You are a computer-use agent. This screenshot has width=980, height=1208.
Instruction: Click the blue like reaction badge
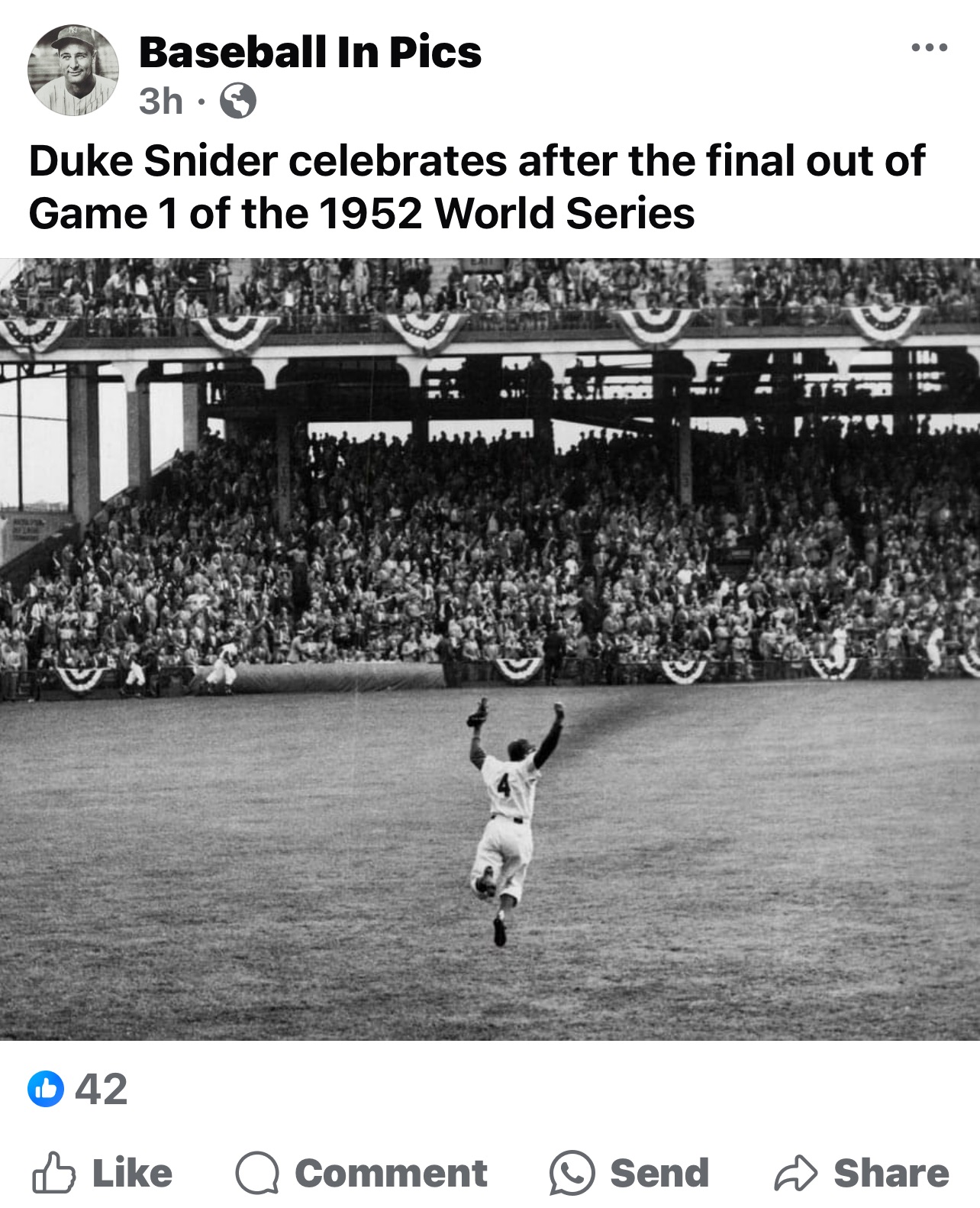pos(46,1089)
